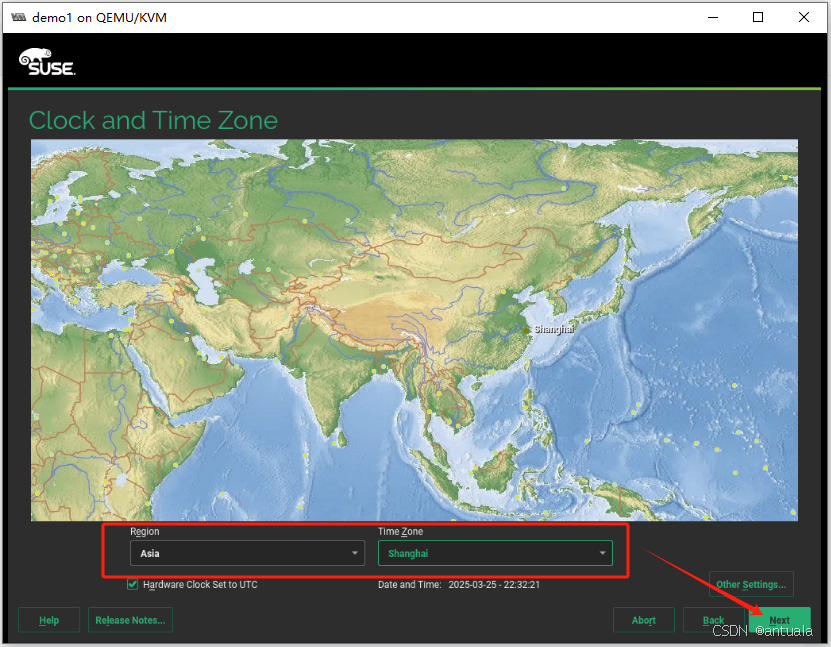Viewport: 831px width, 647px height.
Task: Go Back to previous installer step
Action: pyautogui.click(x=713, y=619)
